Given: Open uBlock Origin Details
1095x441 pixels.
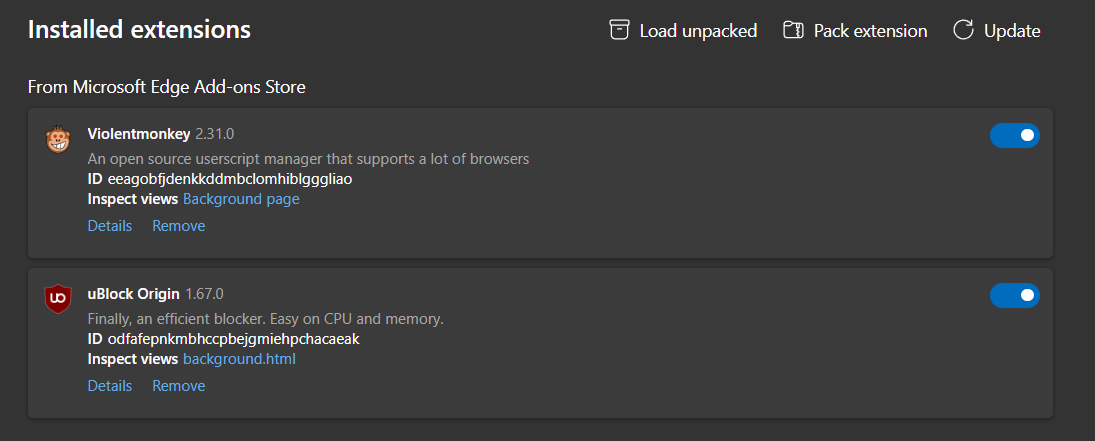Looking at the screenshot, I should 110,386.
